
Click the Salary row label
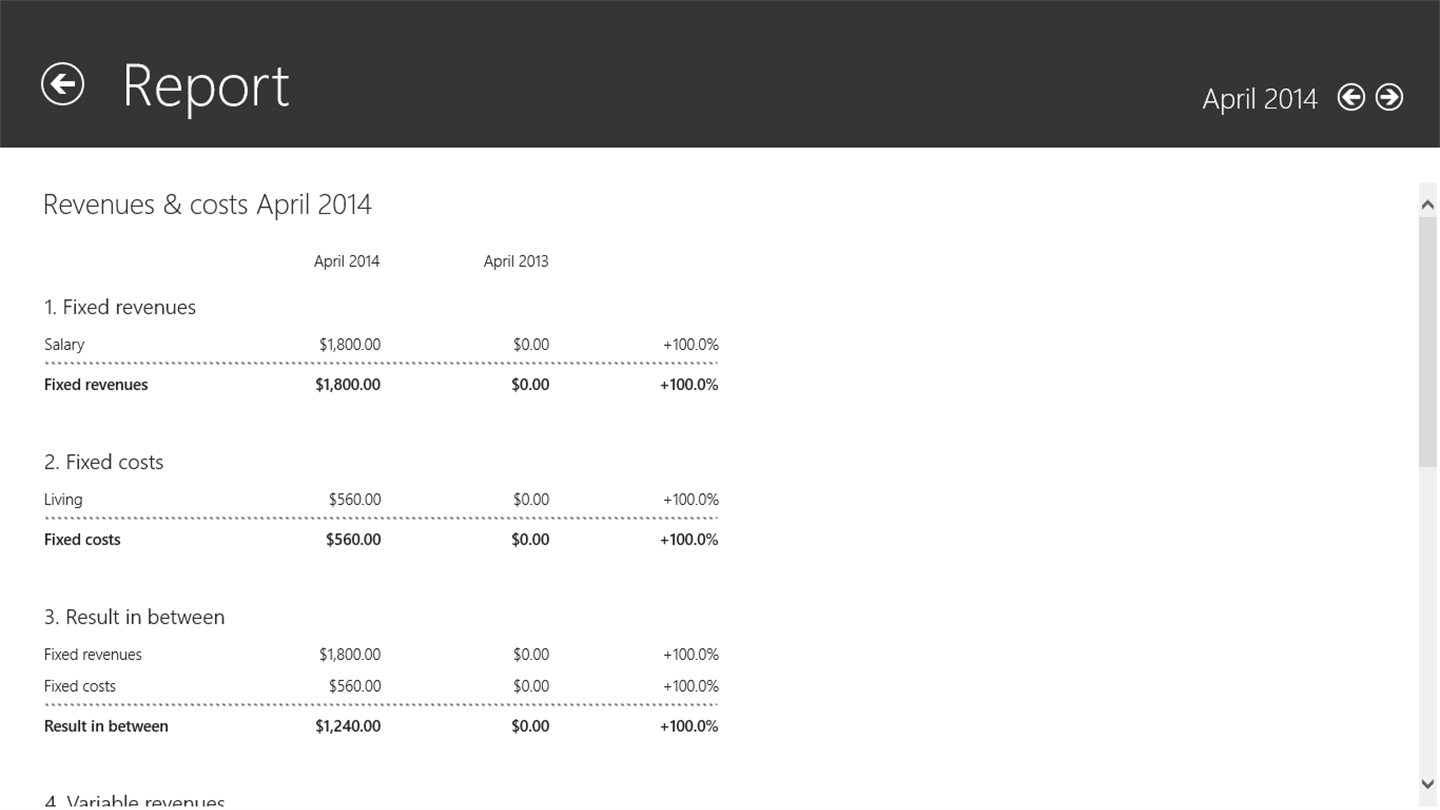[64, 344]
